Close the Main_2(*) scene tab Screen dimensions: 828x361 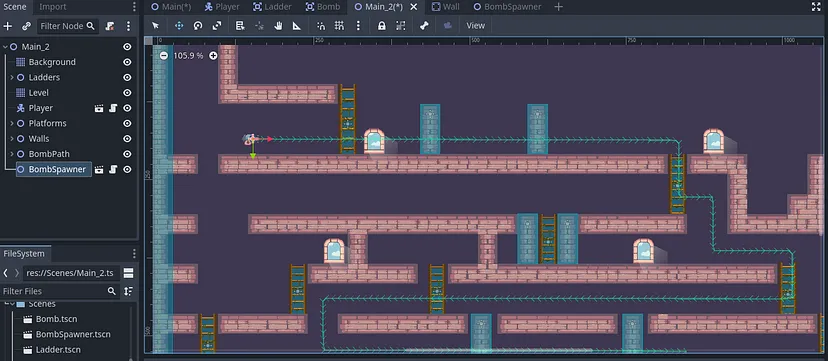click(413, 7)
